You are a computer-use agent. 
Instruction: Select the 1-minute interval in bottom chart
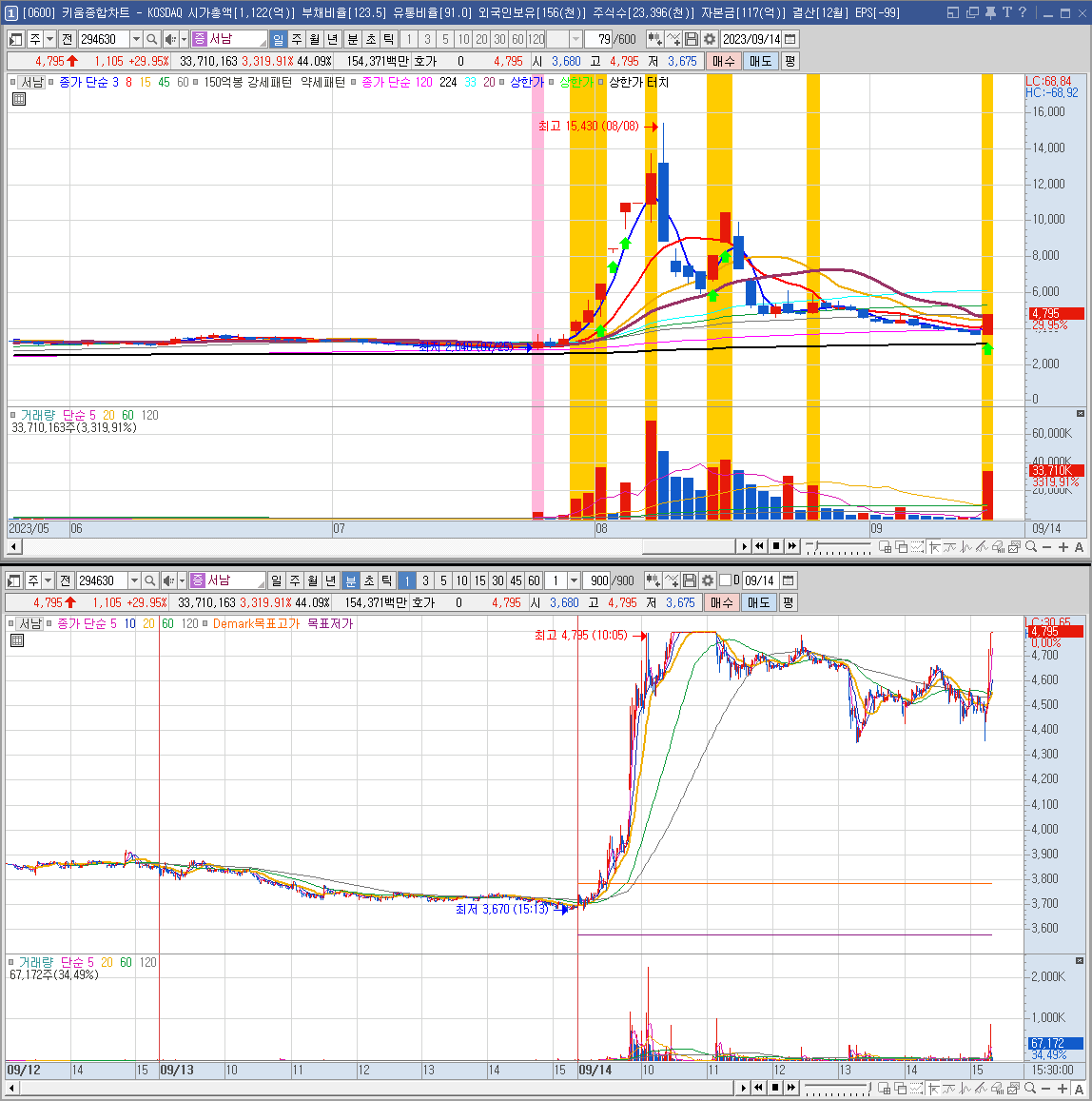click(x=406, y=580)
